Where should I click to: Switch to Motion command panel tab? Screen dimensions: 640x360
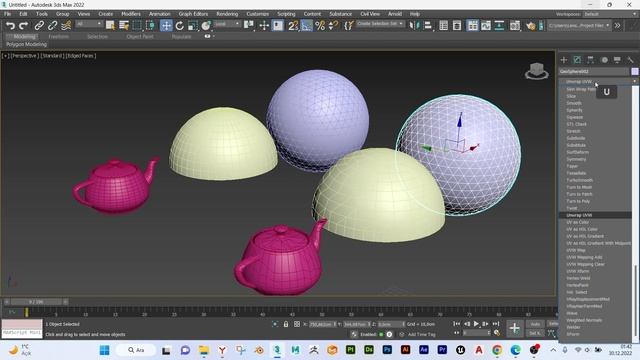click(604, 60)
